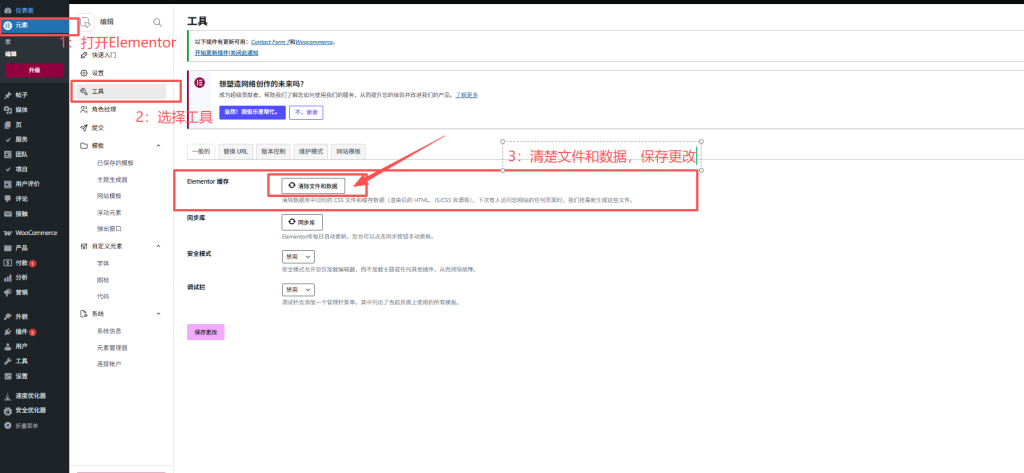Open 用户 users menu
Screen dimensions: 1024x473
point(22,346)
